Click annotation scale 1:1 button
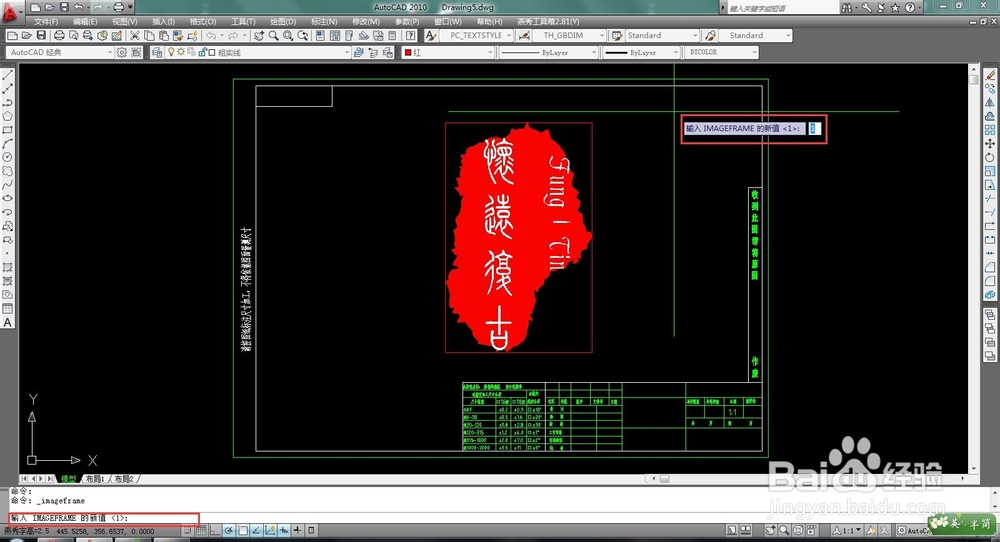This screenshot has width=1000, height=542. coord(847,531)
